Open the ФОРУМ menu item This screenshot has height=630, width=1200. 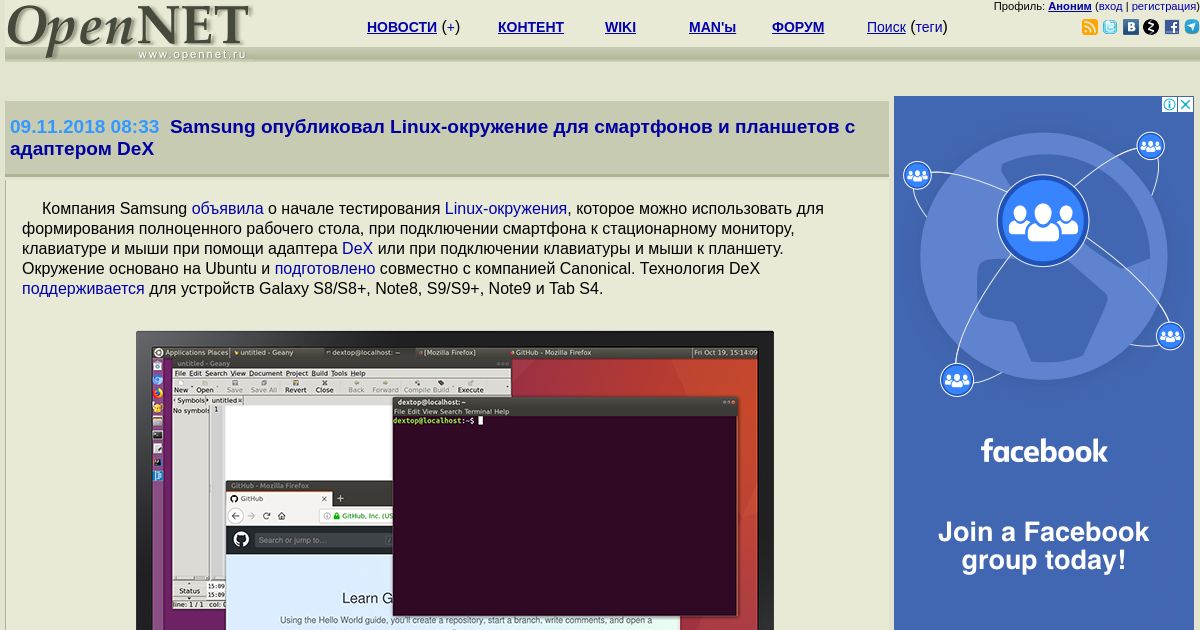798,27
